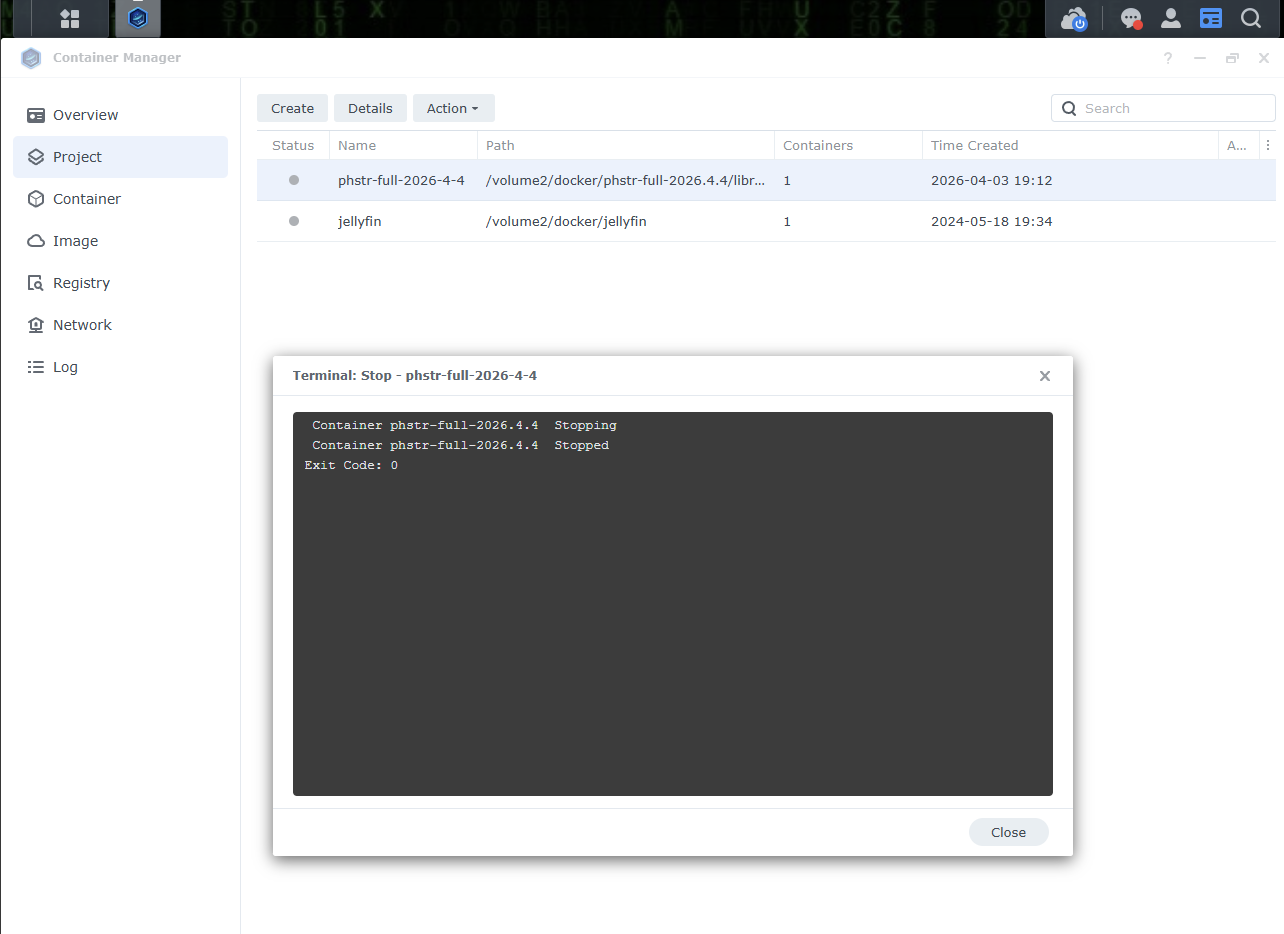Click the Help question mark icon
The image size is (1284, 934).
pyautogui.click(x=1168, y=58)
